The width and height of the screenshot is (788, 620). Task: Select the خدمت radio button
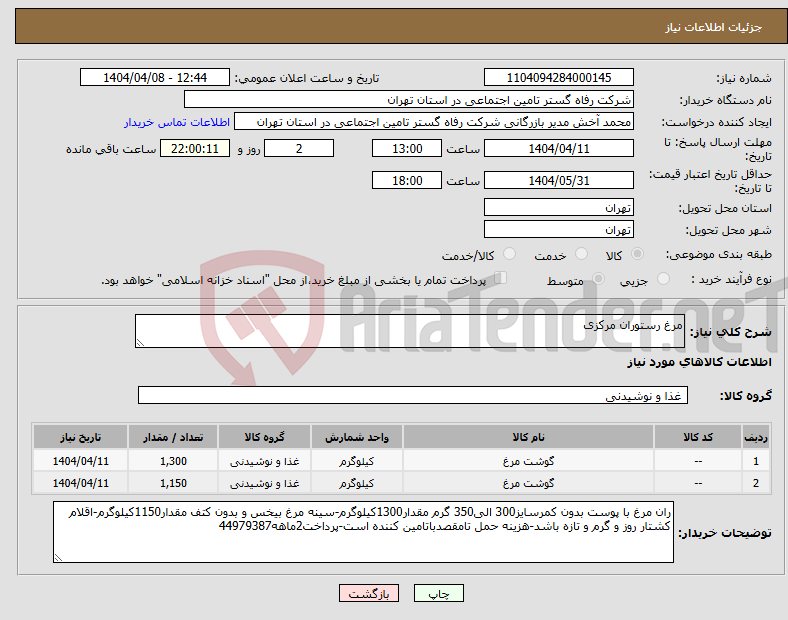[x=581, y=254]
